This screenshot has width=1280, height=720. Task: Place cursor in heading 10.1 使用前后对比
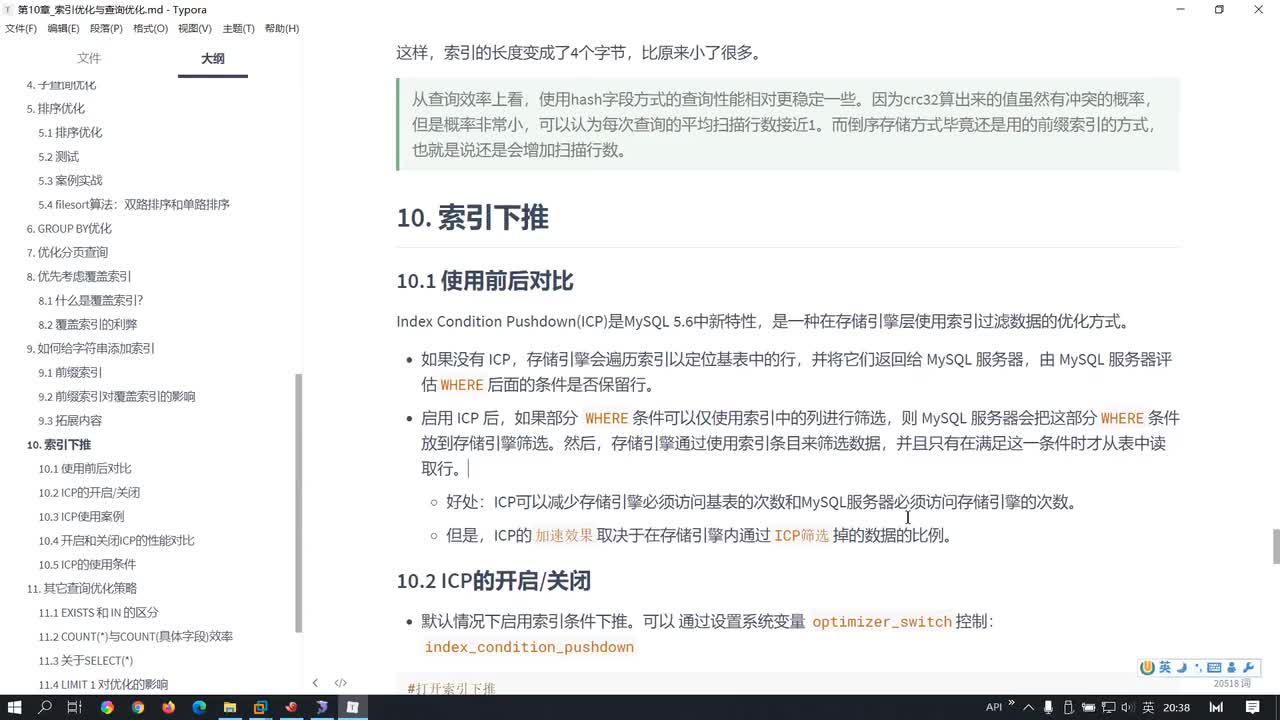tap(484, 281)
